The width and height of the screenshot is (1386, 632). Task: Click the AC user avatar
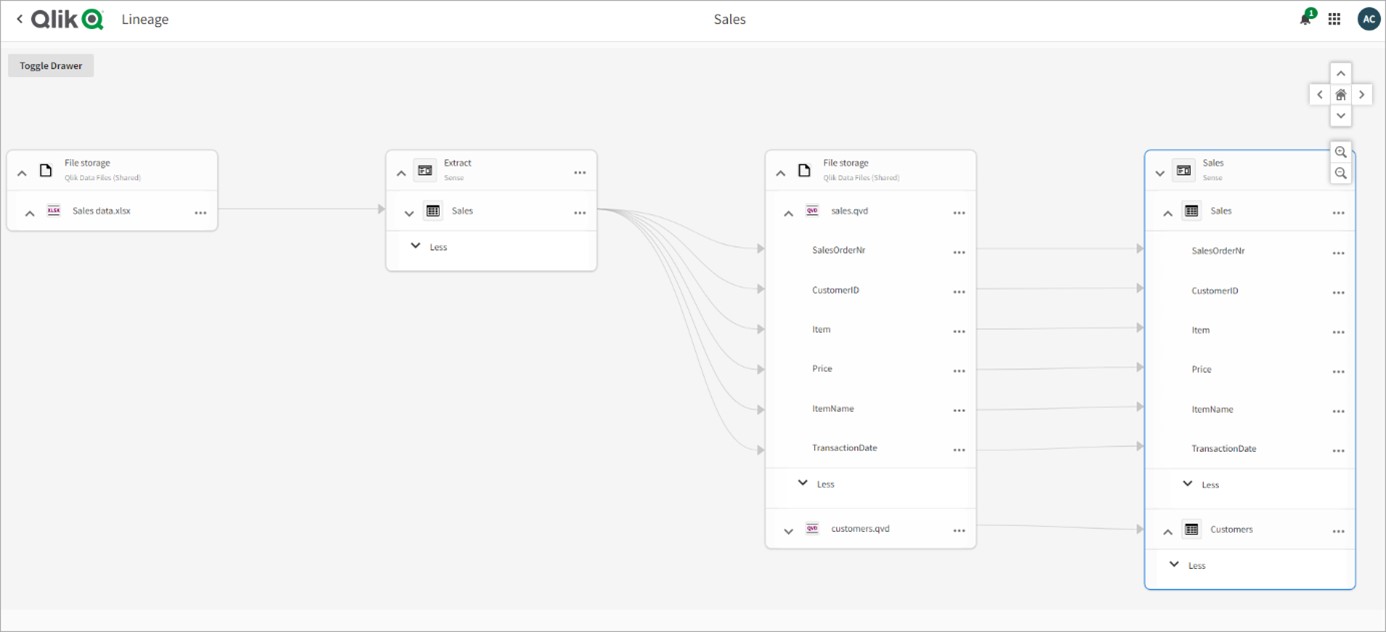1368,19
